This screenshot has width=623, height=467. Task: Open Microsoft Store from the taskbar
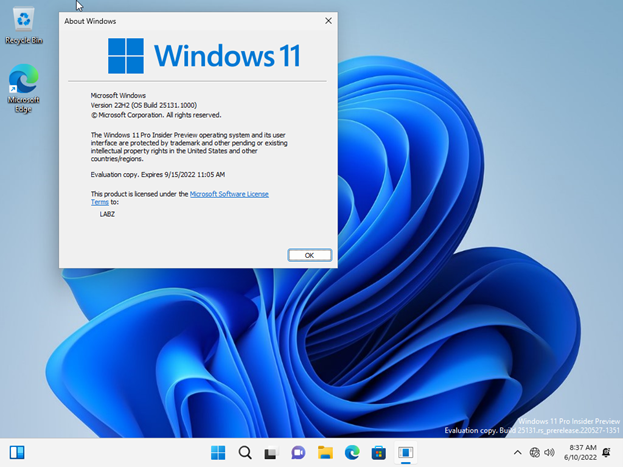click(378, 452)
